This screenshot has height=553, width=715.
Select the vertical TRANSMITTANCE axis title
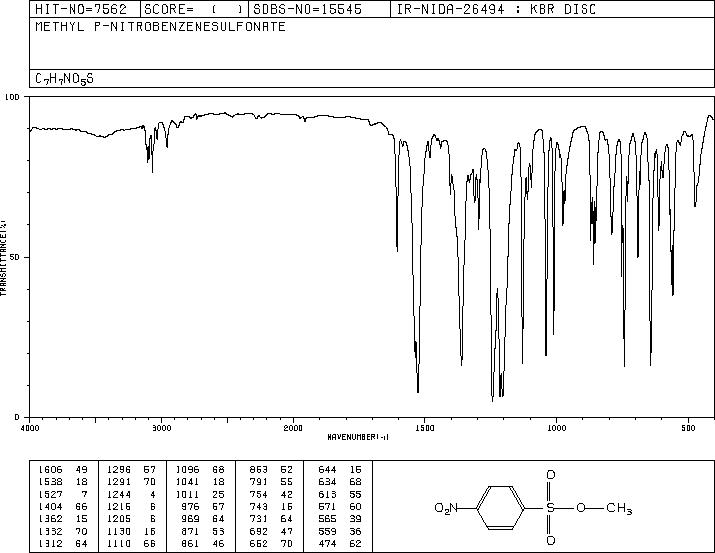[3, 258]
